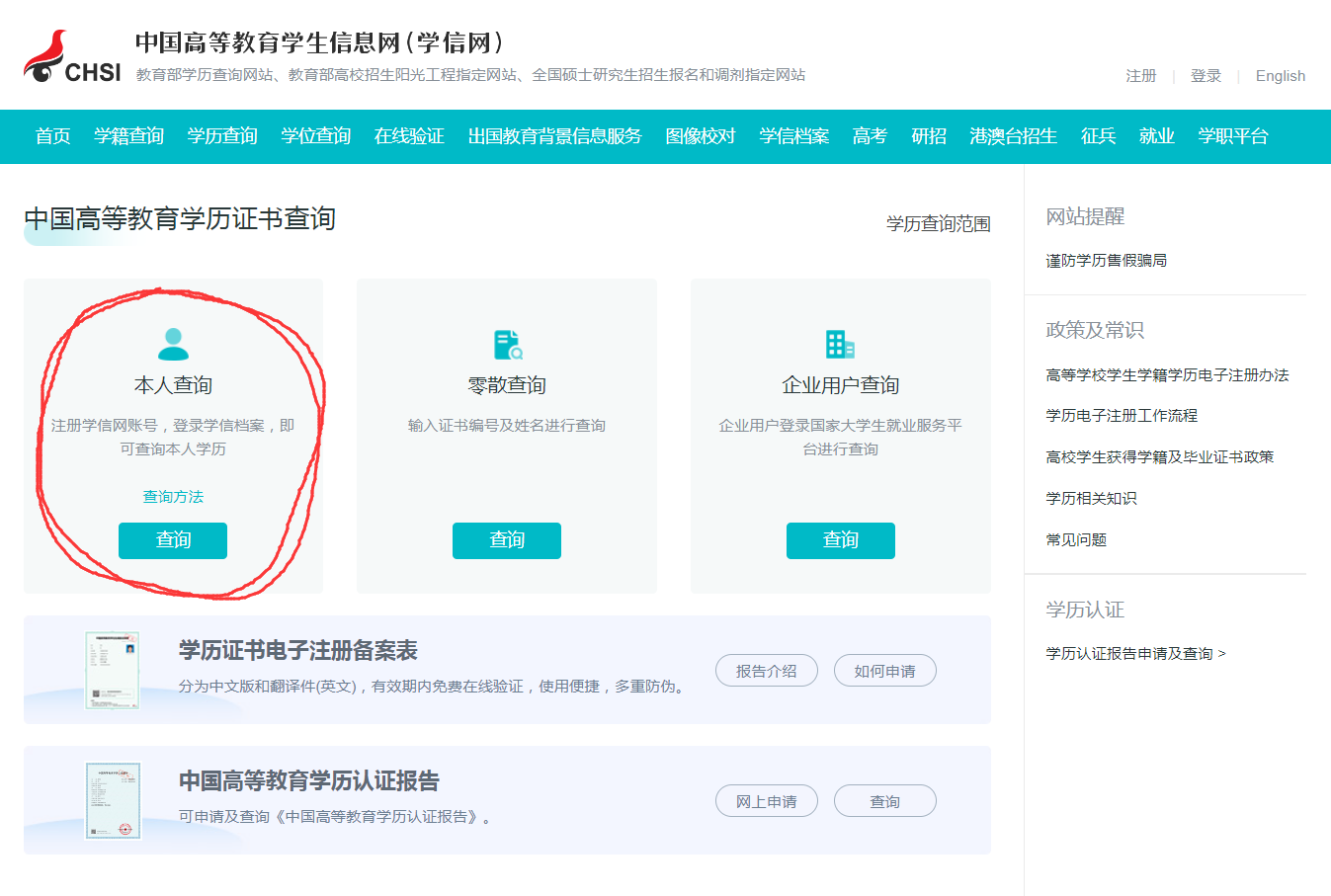Click the 企业用户查询 card title
1331x896 pixels.
tap(841, 385)
